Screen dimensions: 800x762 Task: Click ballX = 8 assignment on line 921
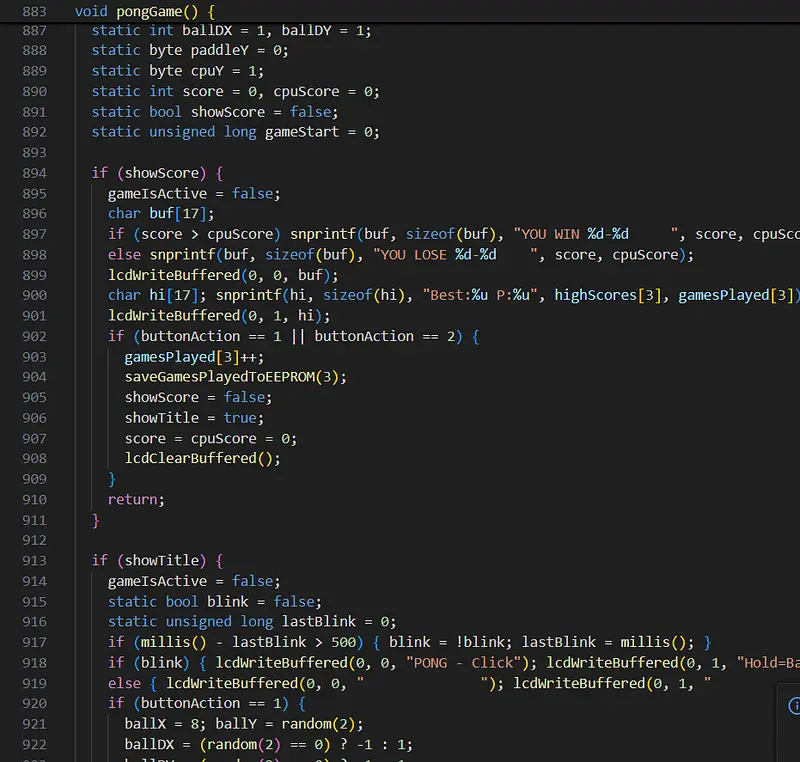(161, 724)
